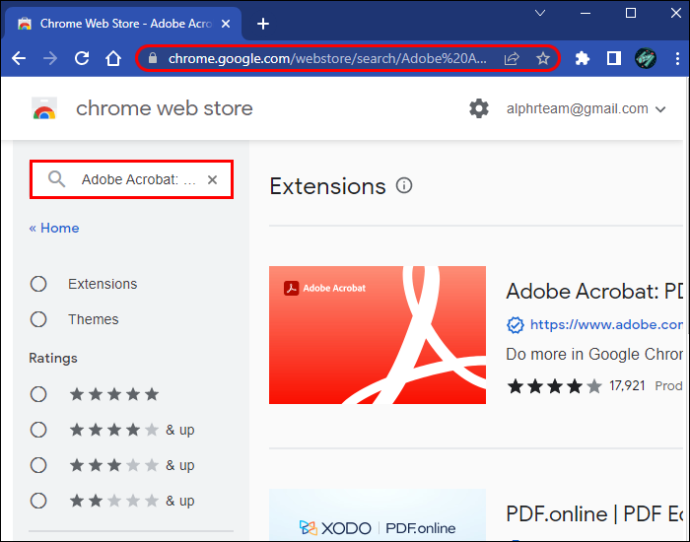Viewport: 690px width, 542px height.
Task: Go back to « Home
Action: [x=54, y=228]
